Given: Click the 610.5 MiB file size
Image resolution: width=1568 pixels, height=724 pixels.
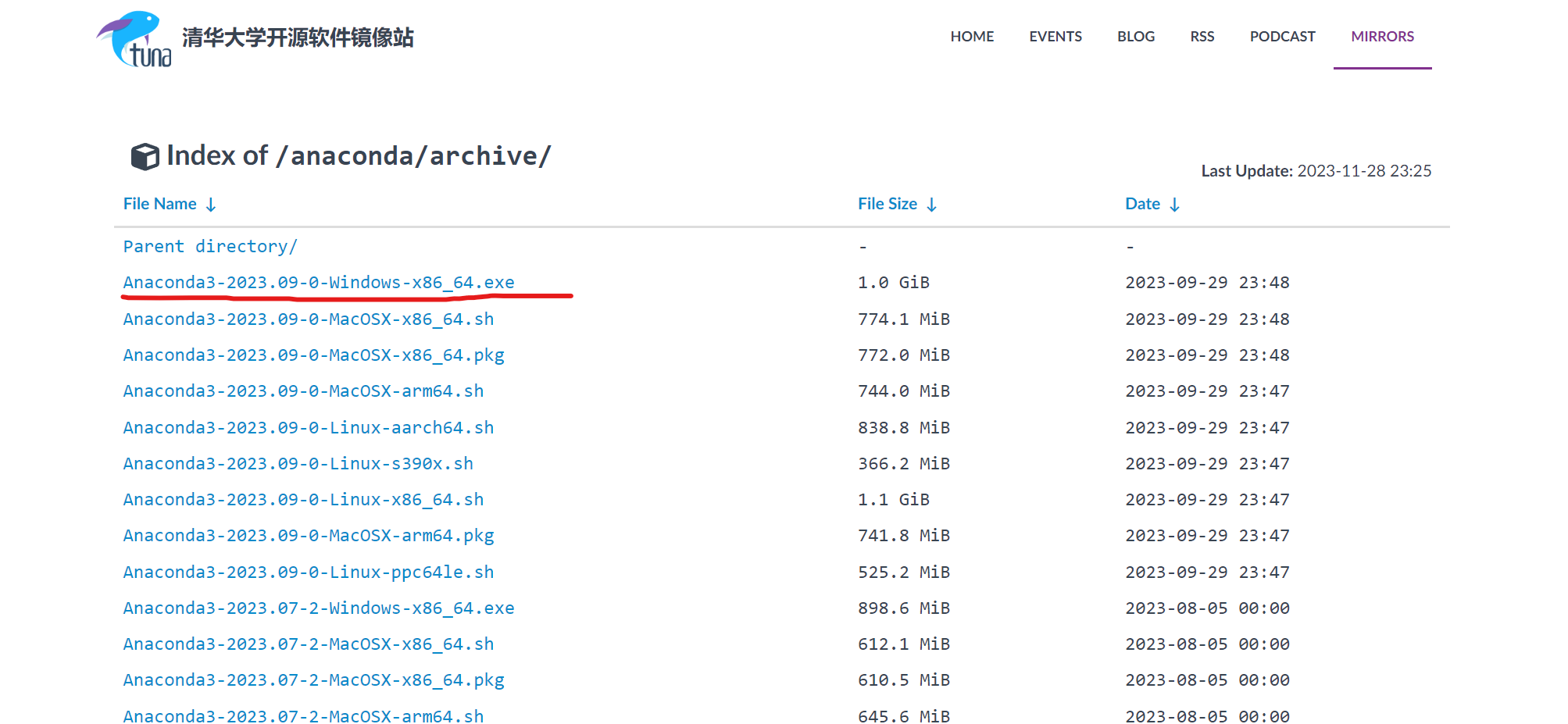Looking at the screenshot, I should (x=904, y=680).
